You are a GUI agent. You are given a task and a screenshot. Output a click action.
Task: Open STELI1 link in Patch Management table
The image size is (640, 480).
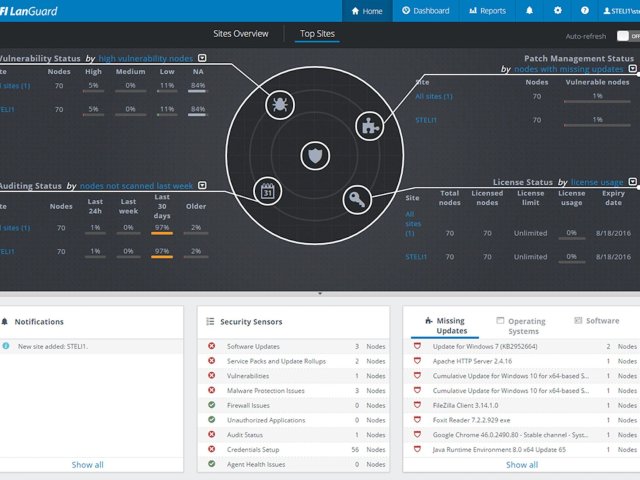click(428, 120)
